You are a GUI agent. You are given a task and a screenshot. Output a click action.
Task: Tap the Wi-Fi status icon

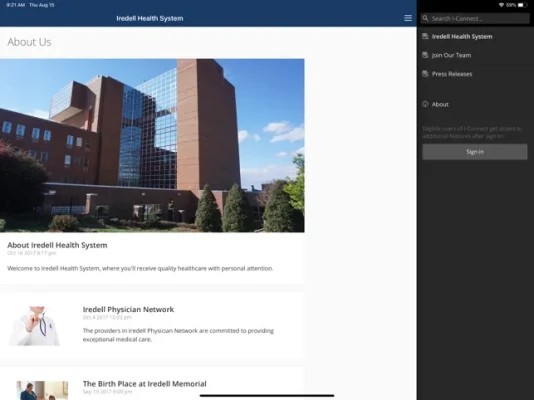(501, 5)
